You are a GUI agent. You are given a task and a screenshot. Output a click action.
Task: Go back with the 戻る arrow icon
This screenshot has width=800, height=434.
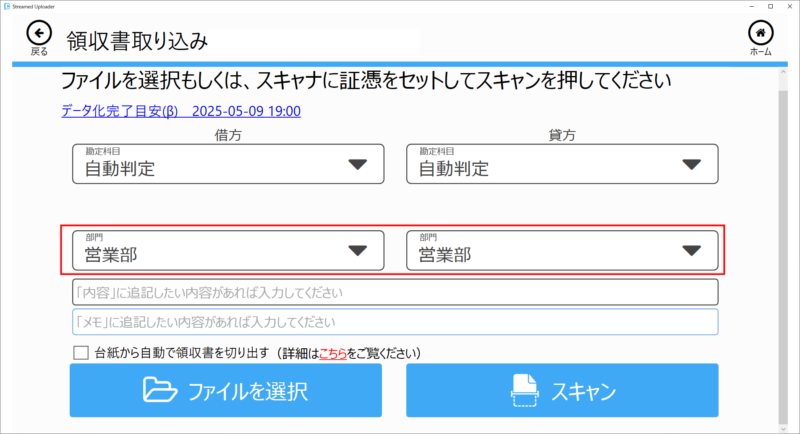tap(39, 34)
